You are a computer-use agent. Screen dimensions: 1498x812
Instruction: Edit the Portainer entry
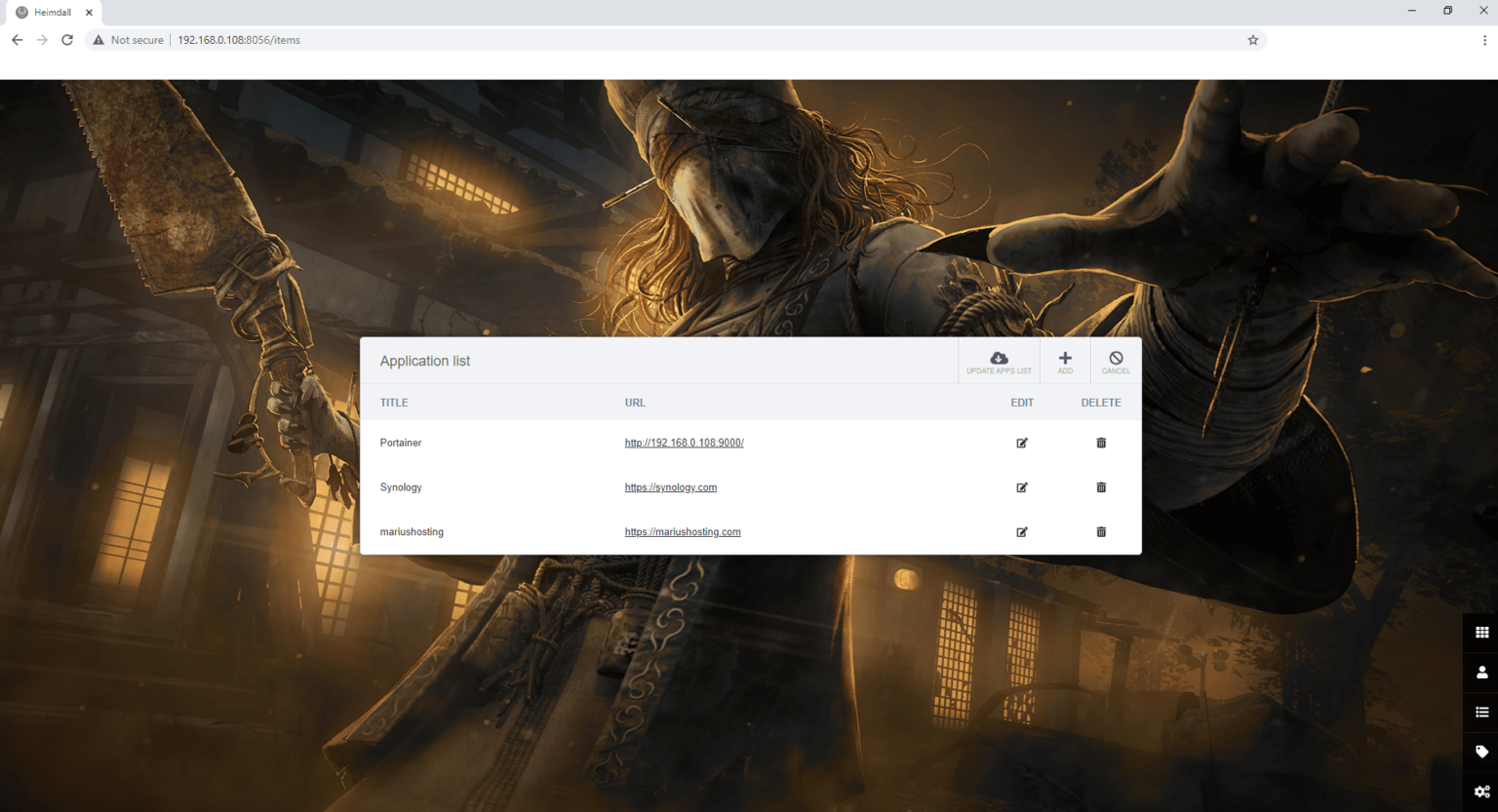pyautogui.click(x=1022, y=443)
